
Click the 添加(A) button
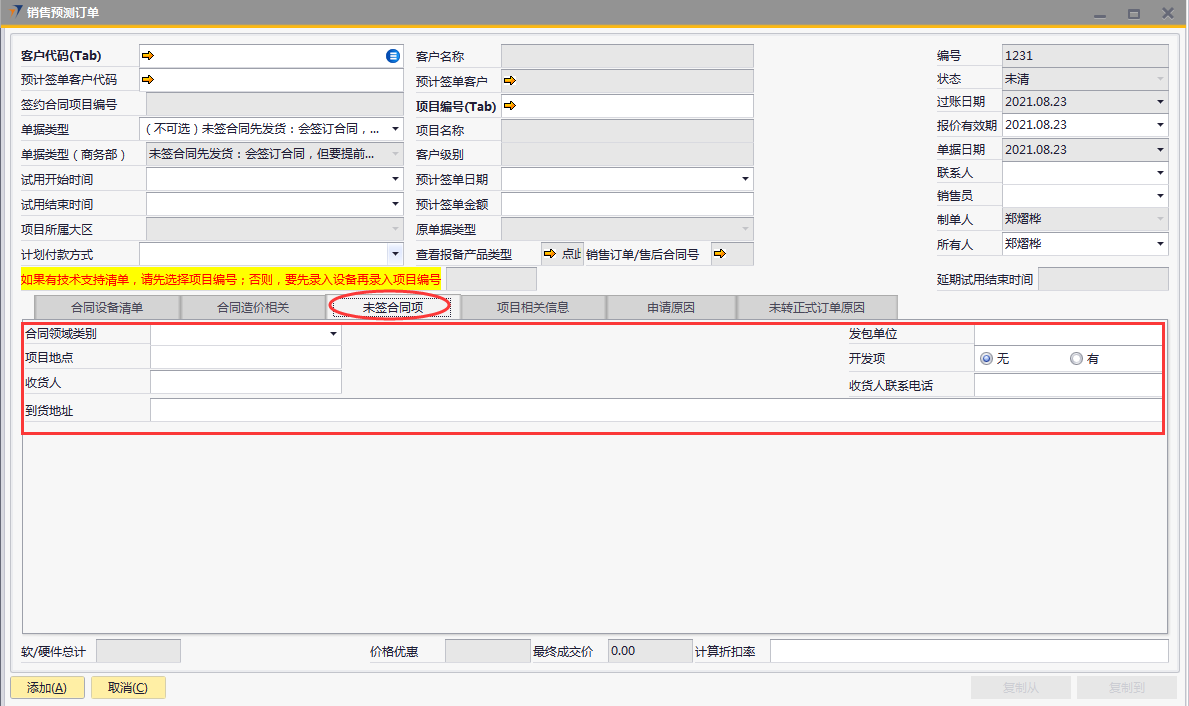tap(47, 688)
